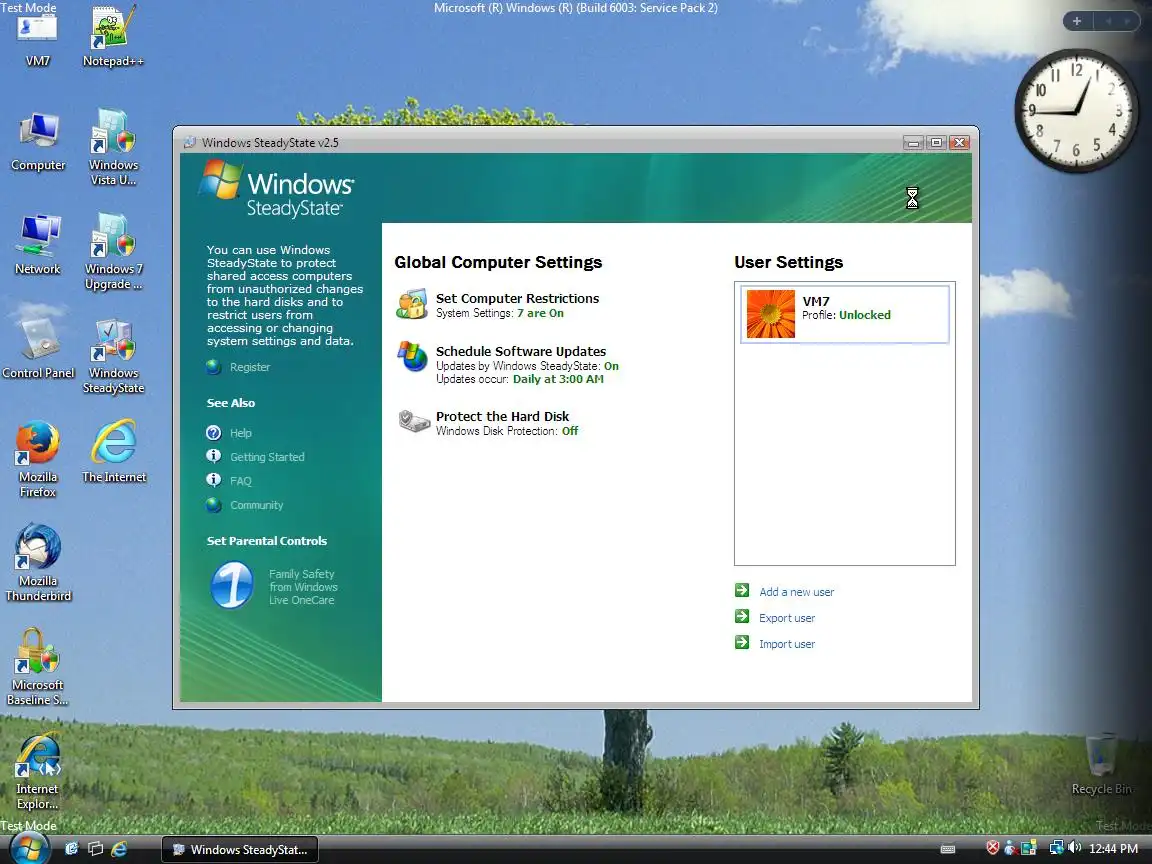Select the Windows 7 Upgrade desktop shortcut
1152x864 pixels.
(x=113, y=251)
